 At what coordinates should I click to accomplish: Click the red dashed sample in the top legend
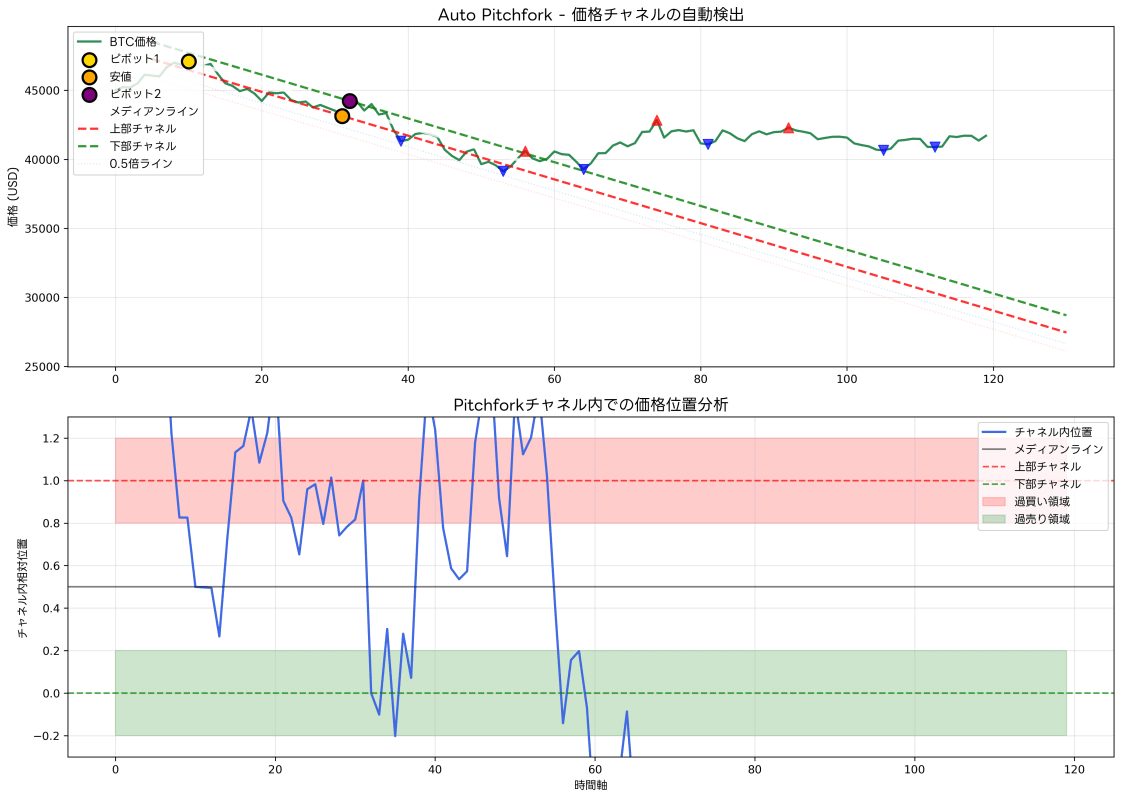click(89, 129)
